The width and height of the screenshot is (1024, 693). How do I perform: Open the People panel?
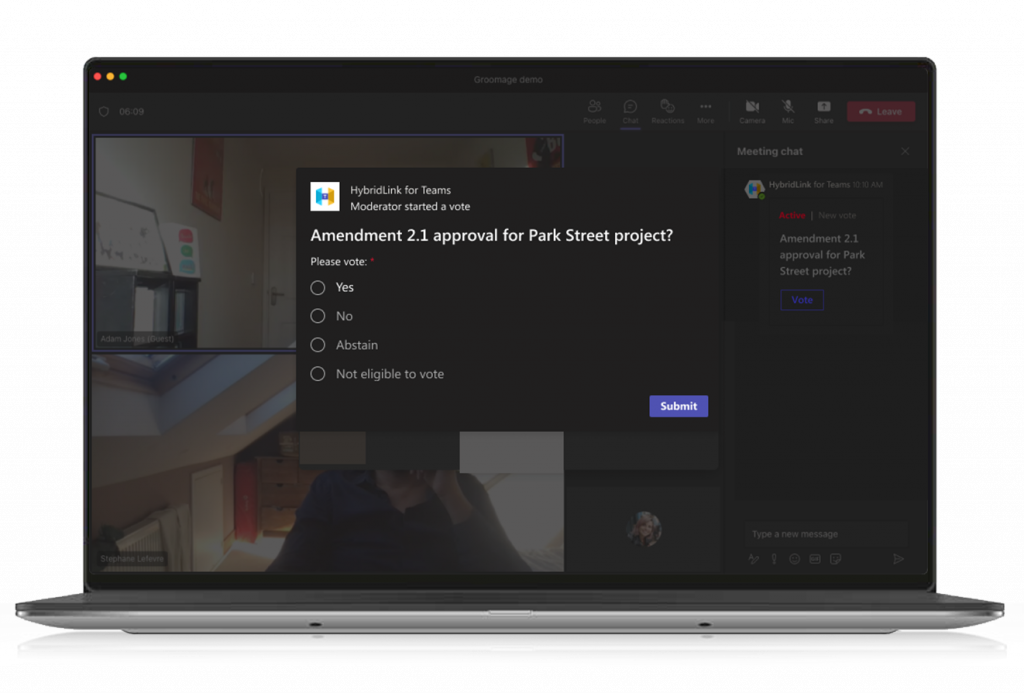[594, 110]
